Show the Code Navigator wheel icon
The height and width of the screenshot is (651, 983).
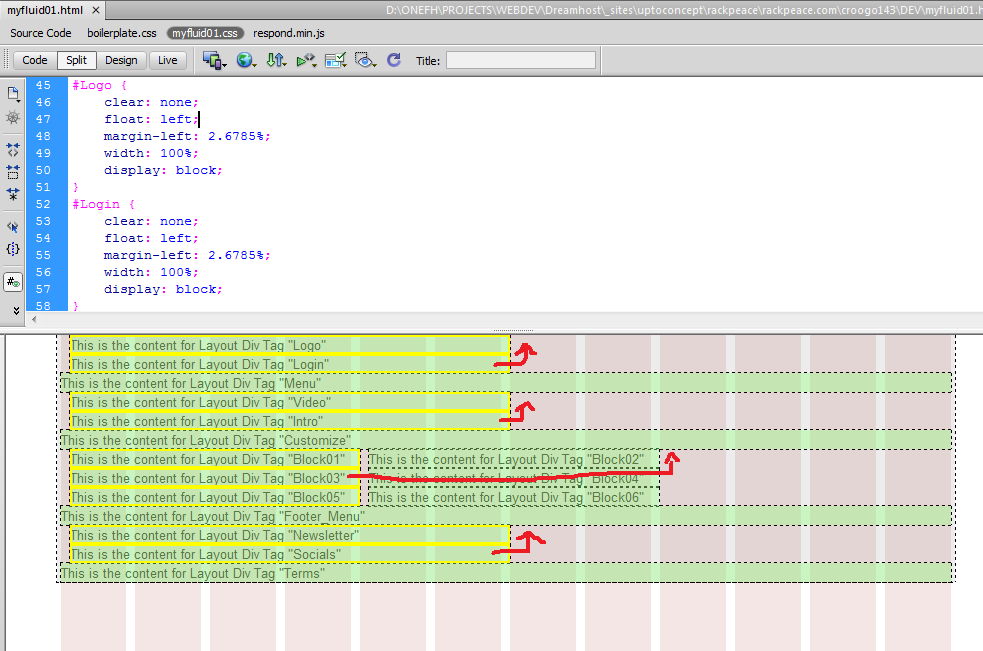13,117
